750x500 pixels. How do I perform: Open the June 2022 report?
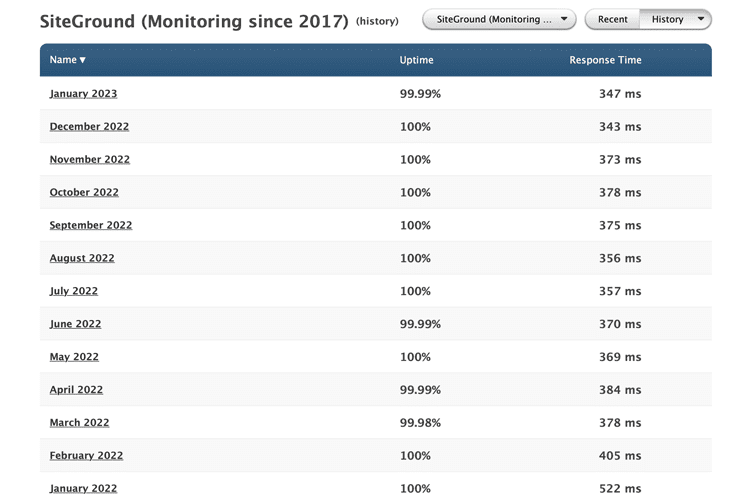click(75, 324)
